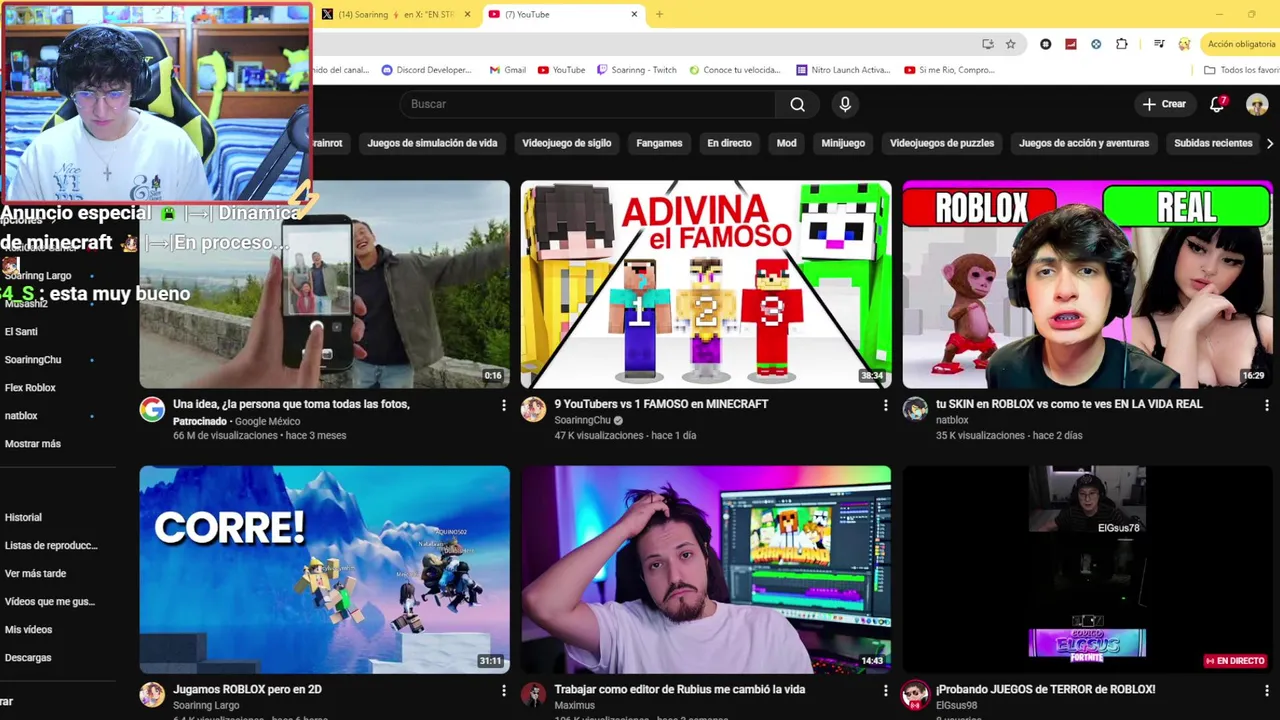Open options for tu SKIN en ROBLOX video
1280x720 pixels.
coord(1266,405)
